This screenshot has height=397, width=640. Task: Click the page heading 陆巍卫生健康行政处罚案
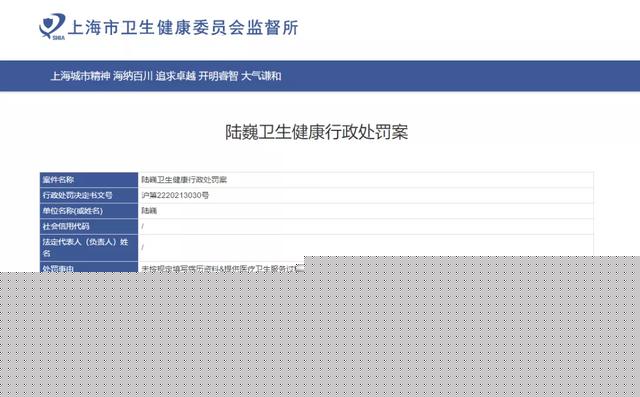coord(316,132)
